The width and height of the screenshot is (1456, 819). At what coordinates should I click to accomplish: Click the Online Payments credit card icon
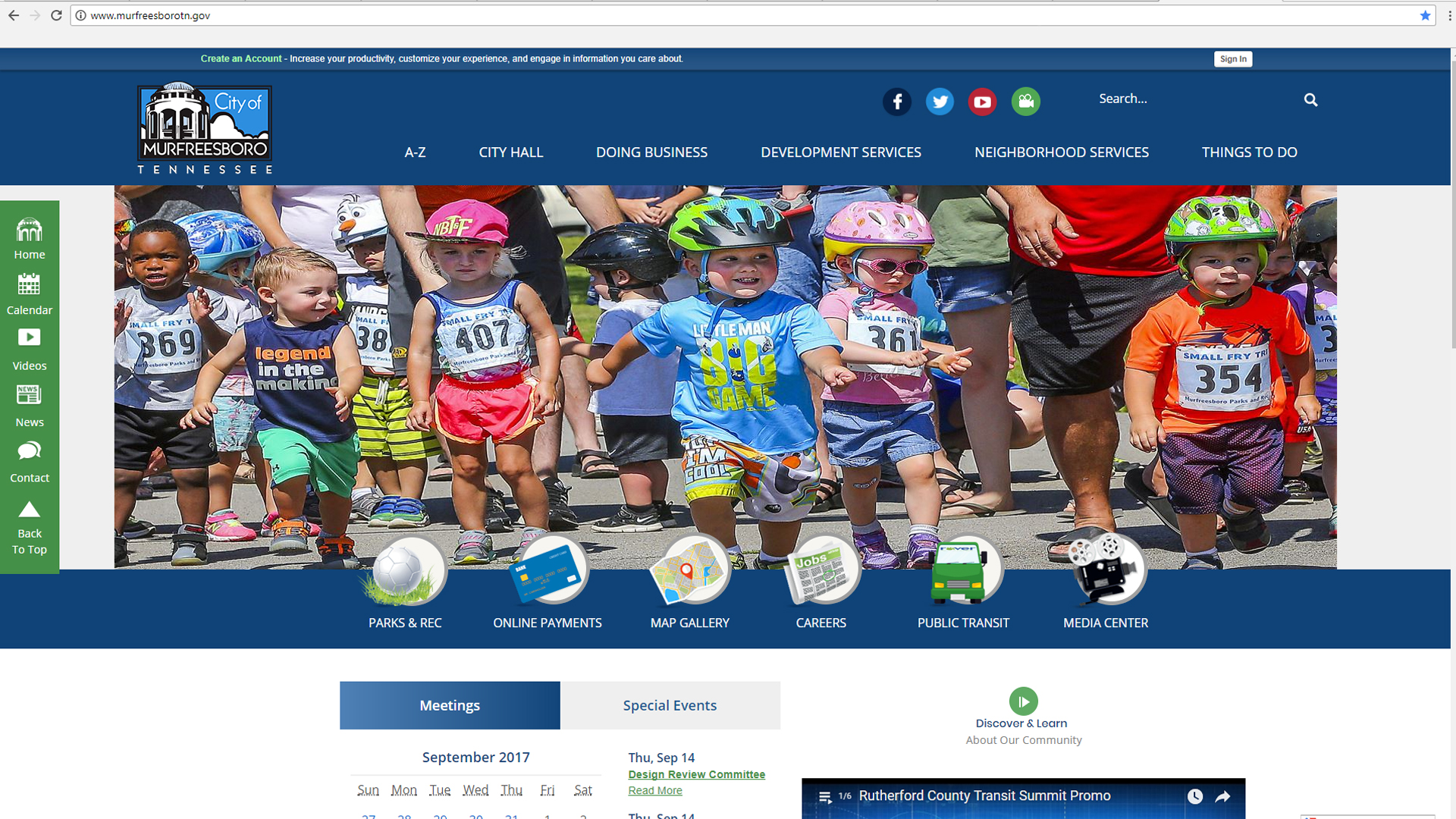(x=548, y=572)
